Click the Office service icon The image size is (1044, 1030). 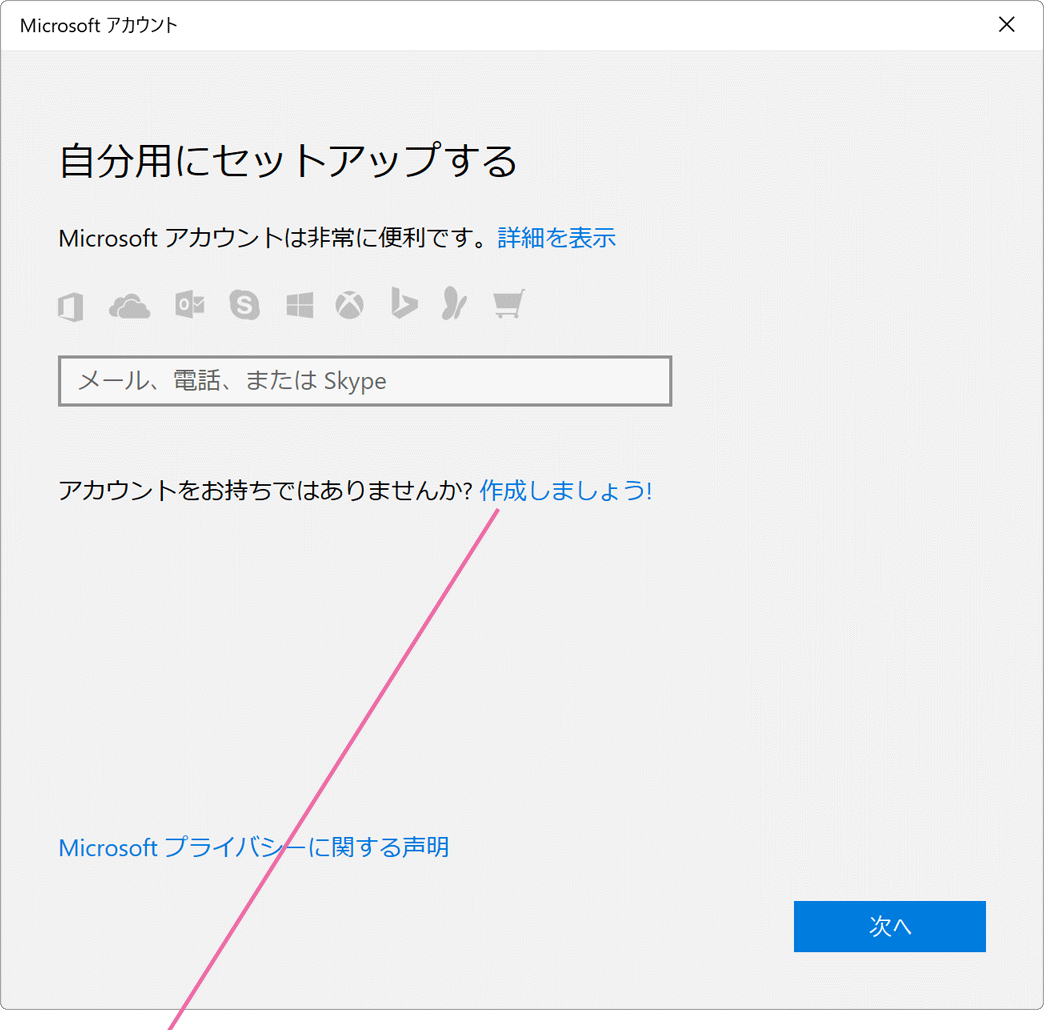click(71, 306)
